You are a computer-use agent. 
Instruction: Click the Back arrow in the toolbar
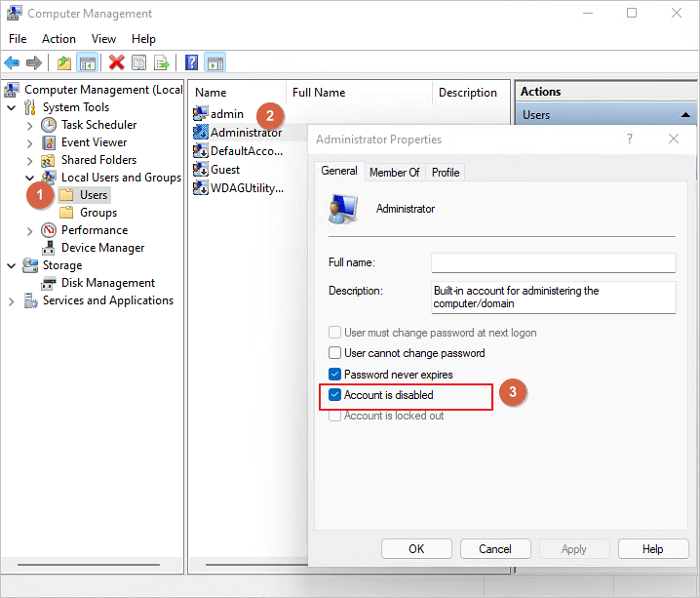[x=12, y=63]
